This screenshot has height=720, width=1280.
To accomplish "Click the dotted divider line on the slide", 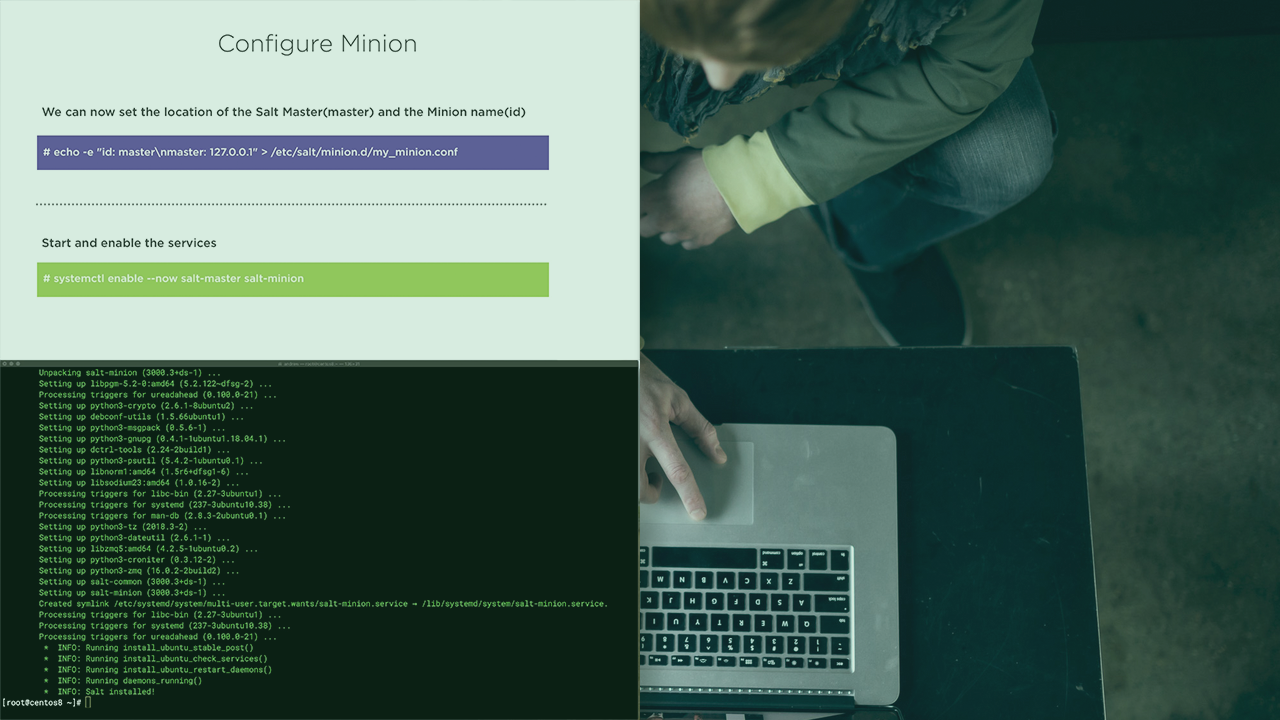I will tap(291, 204).
